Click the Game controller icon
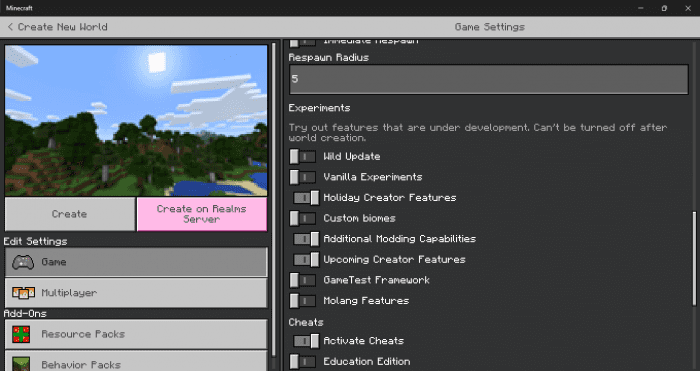This screenshot has height=371, width=700. (23, 262)
